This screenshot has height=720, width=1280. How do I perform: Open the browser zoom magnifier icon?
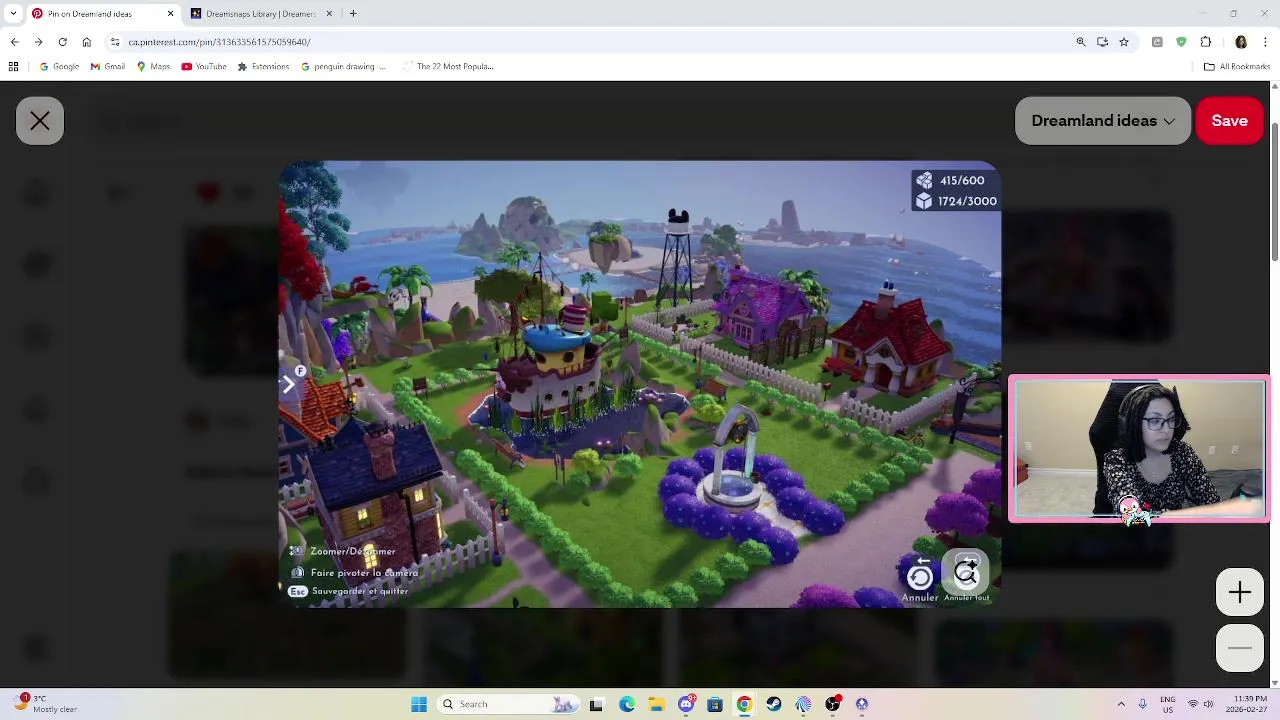point(1081,42)
